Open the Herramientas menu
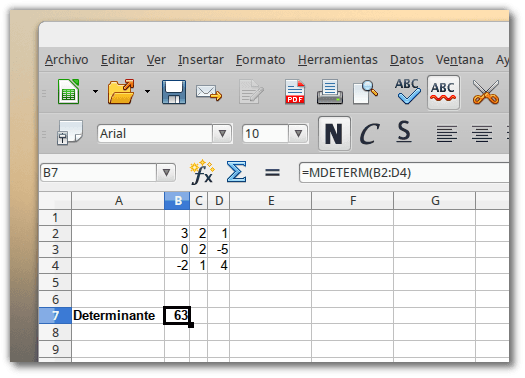 click(338, 60)
